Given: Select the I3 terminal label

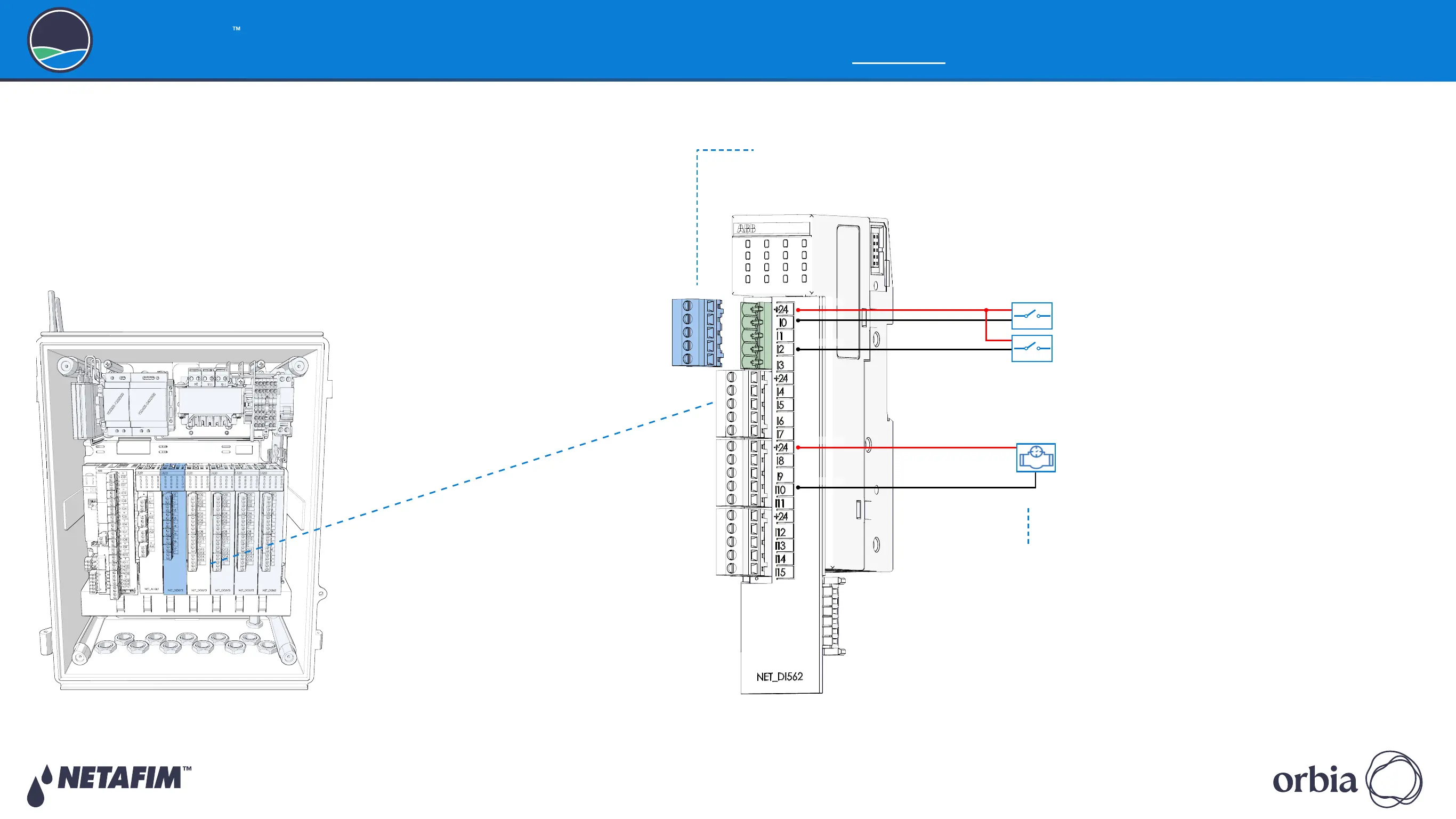Looking at the screenshot, I should (x=783, y=365).
